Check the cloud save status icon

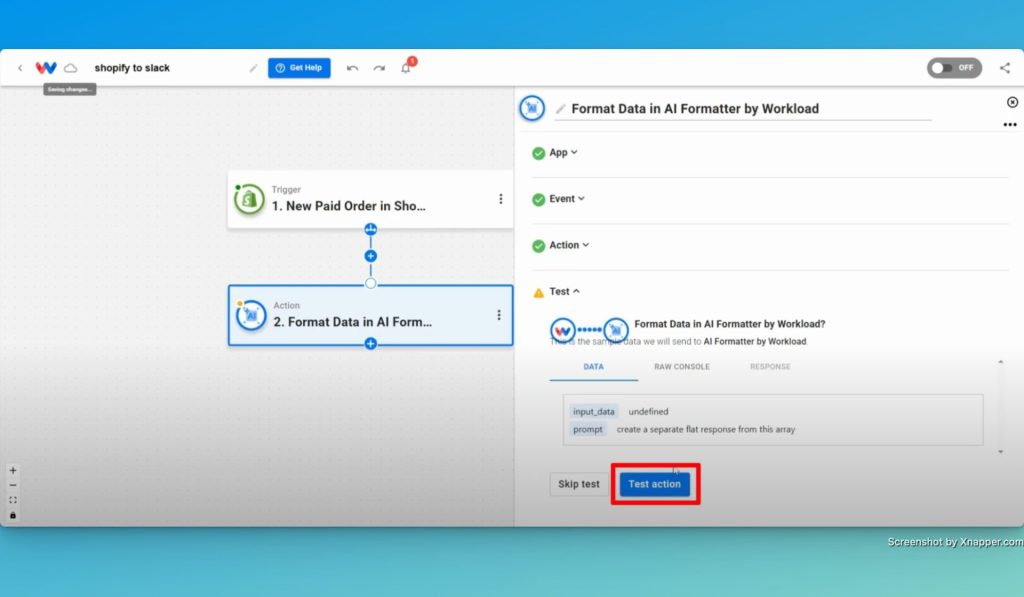(71, 68)
